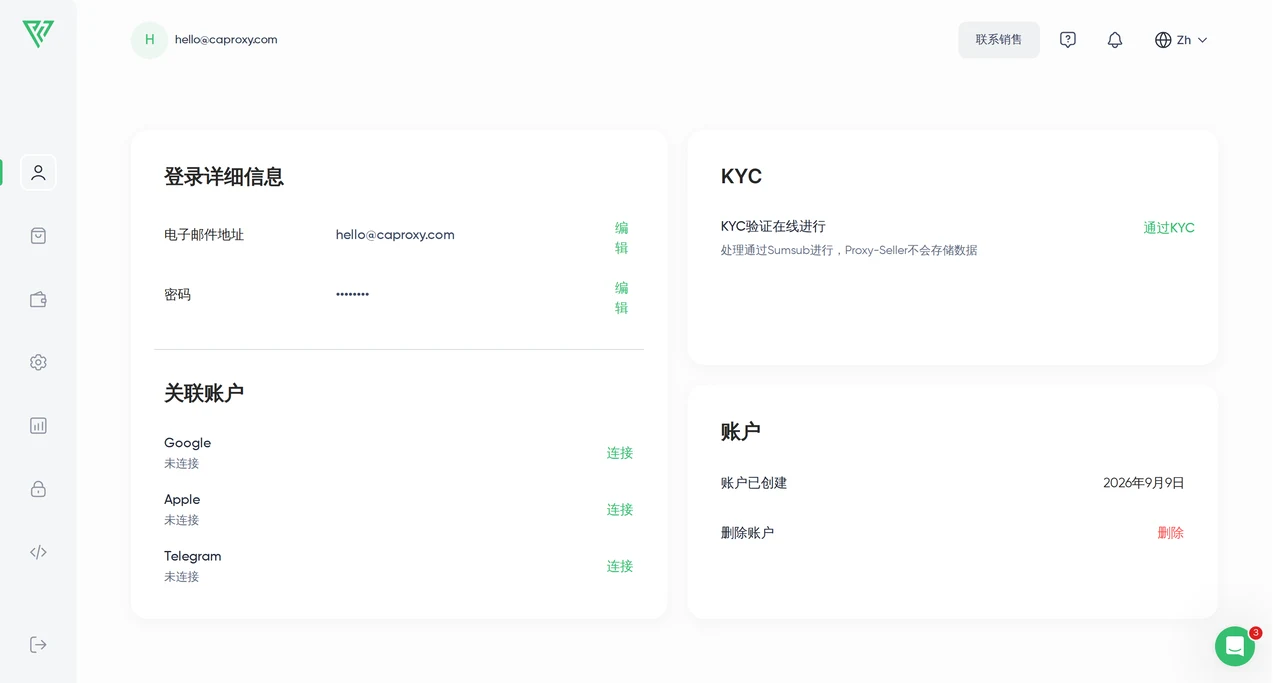Screen dimensions: 1280x683
Task: Click the logout icon in sidebar
Action: click(38, 644)
